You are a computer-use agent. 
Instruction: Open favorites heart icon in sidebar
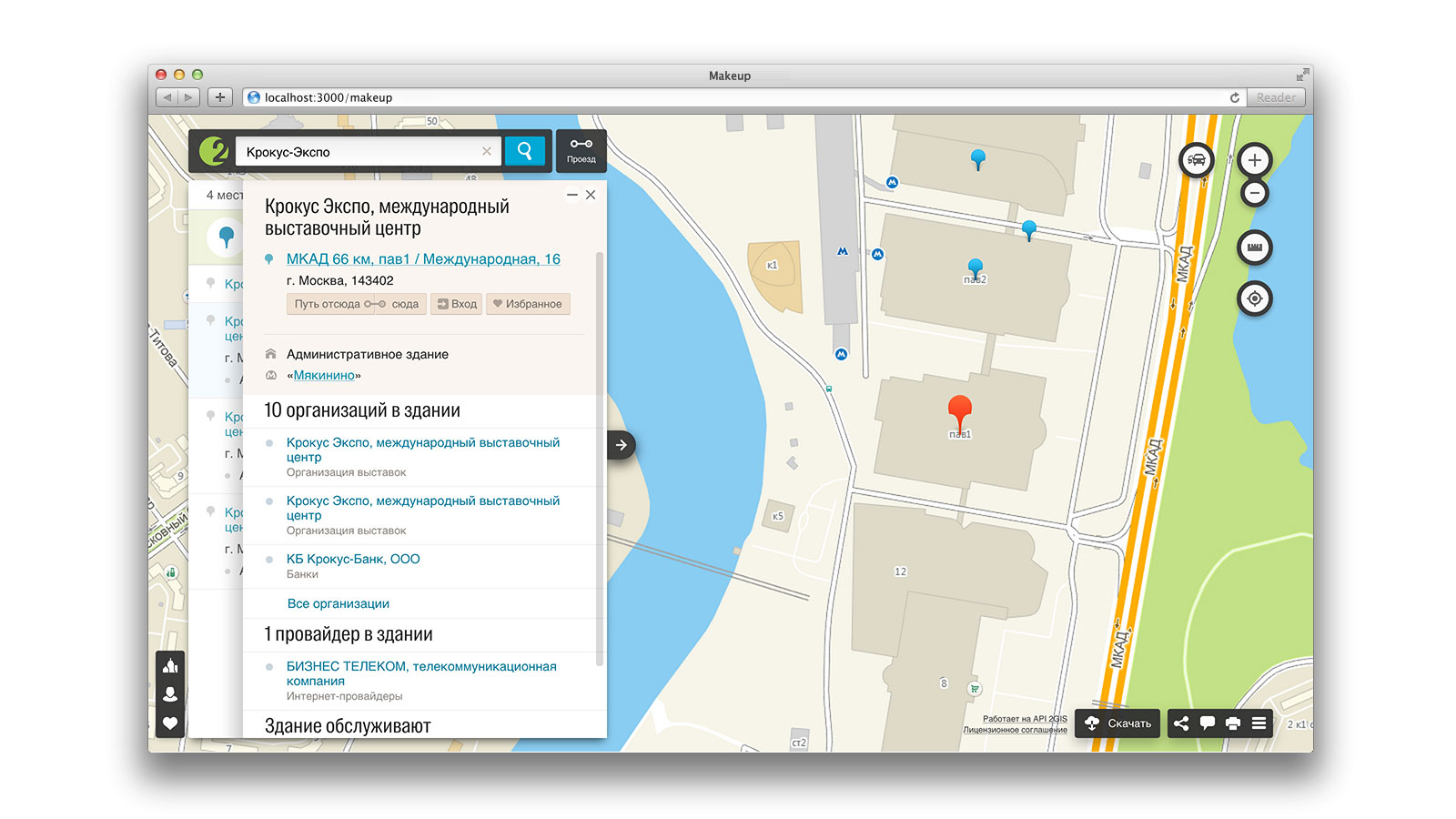tap(170, 723)
